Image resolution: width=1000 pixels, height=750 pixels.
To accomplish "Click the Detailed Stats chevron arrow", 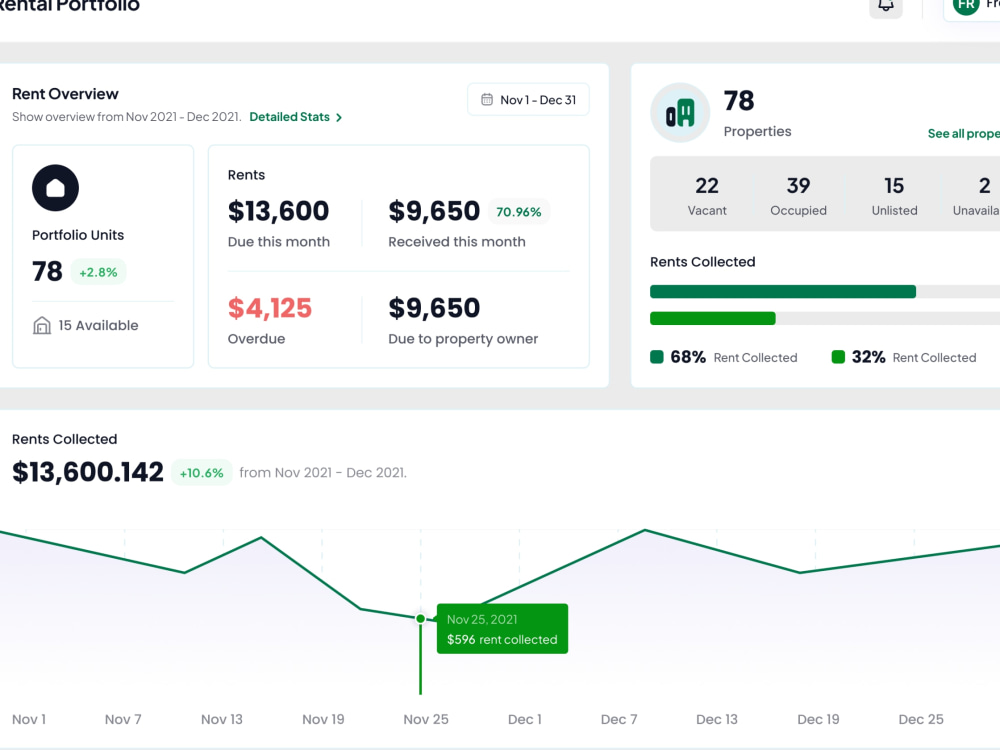I will 339,117.
